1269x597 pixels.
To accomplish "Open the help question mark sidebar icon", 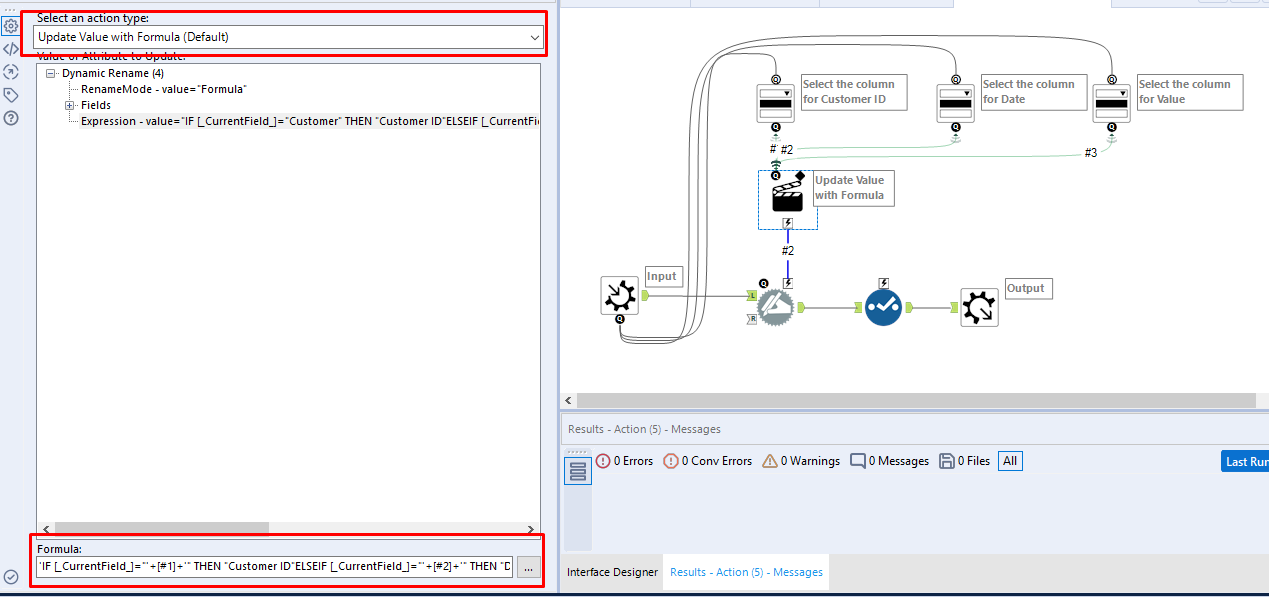I will [11, 118].
